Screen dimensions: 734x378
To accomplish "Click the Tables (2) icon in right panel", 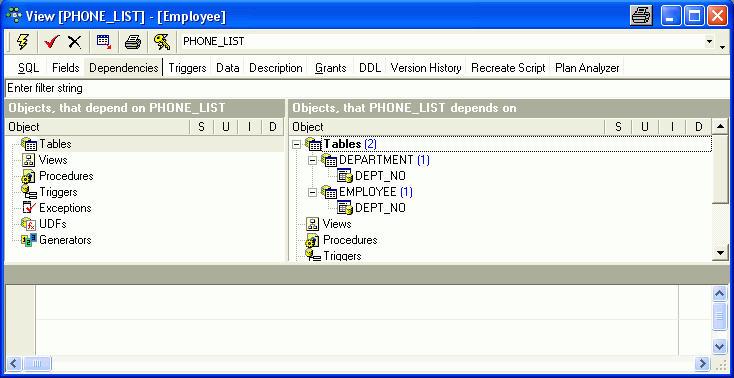I will (313, 144).
